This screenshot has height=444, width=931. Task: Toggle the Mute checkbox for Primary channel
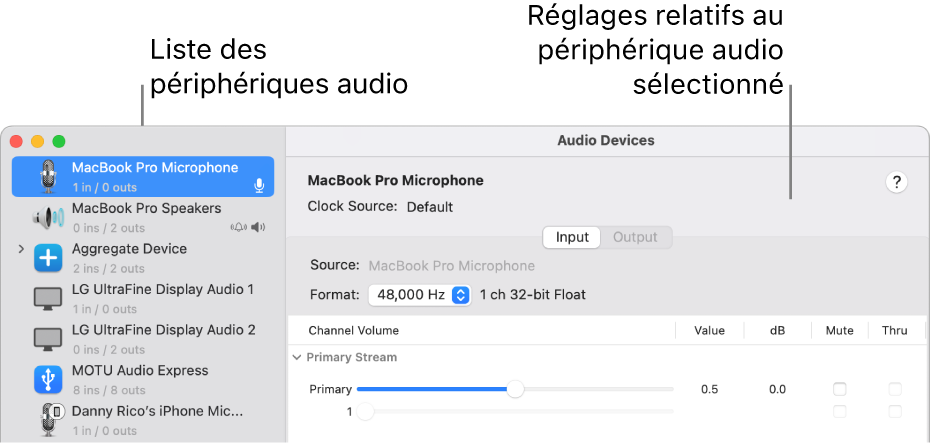click(840, 389)
